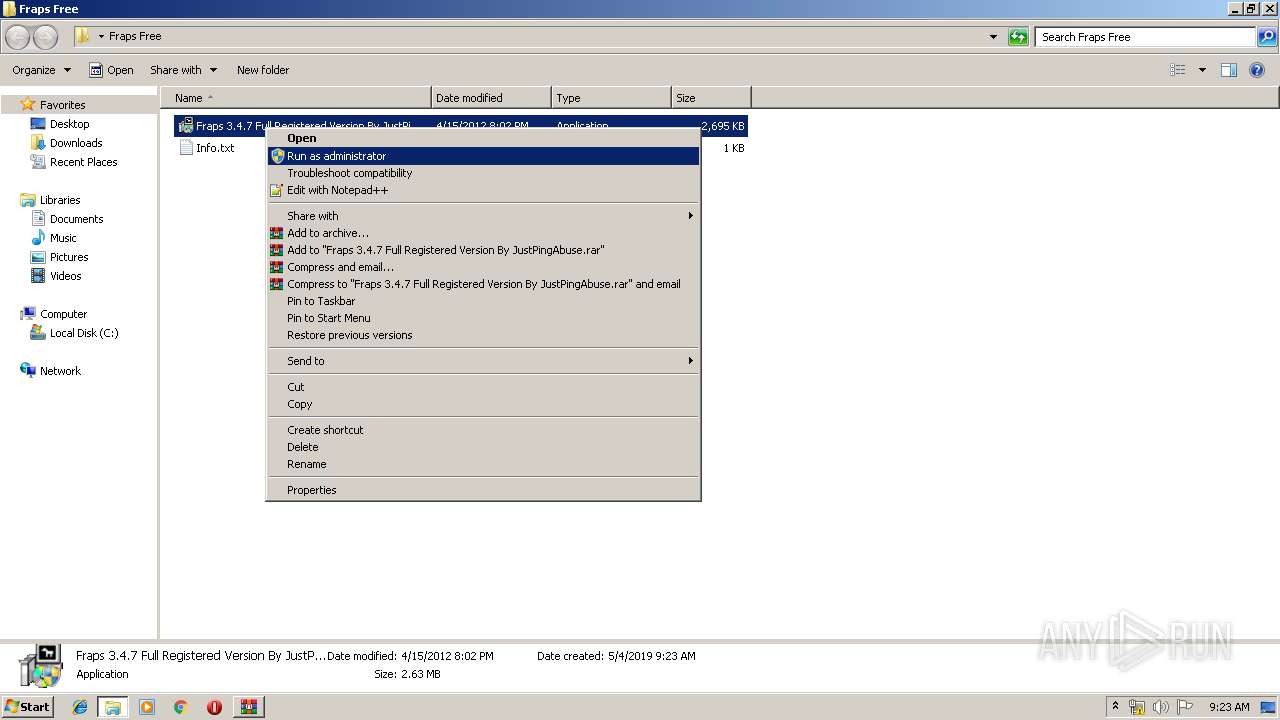The width and height of the screenshot is (1280, 720).
Task: Open the Organize menu
Action: coord(41,70)
